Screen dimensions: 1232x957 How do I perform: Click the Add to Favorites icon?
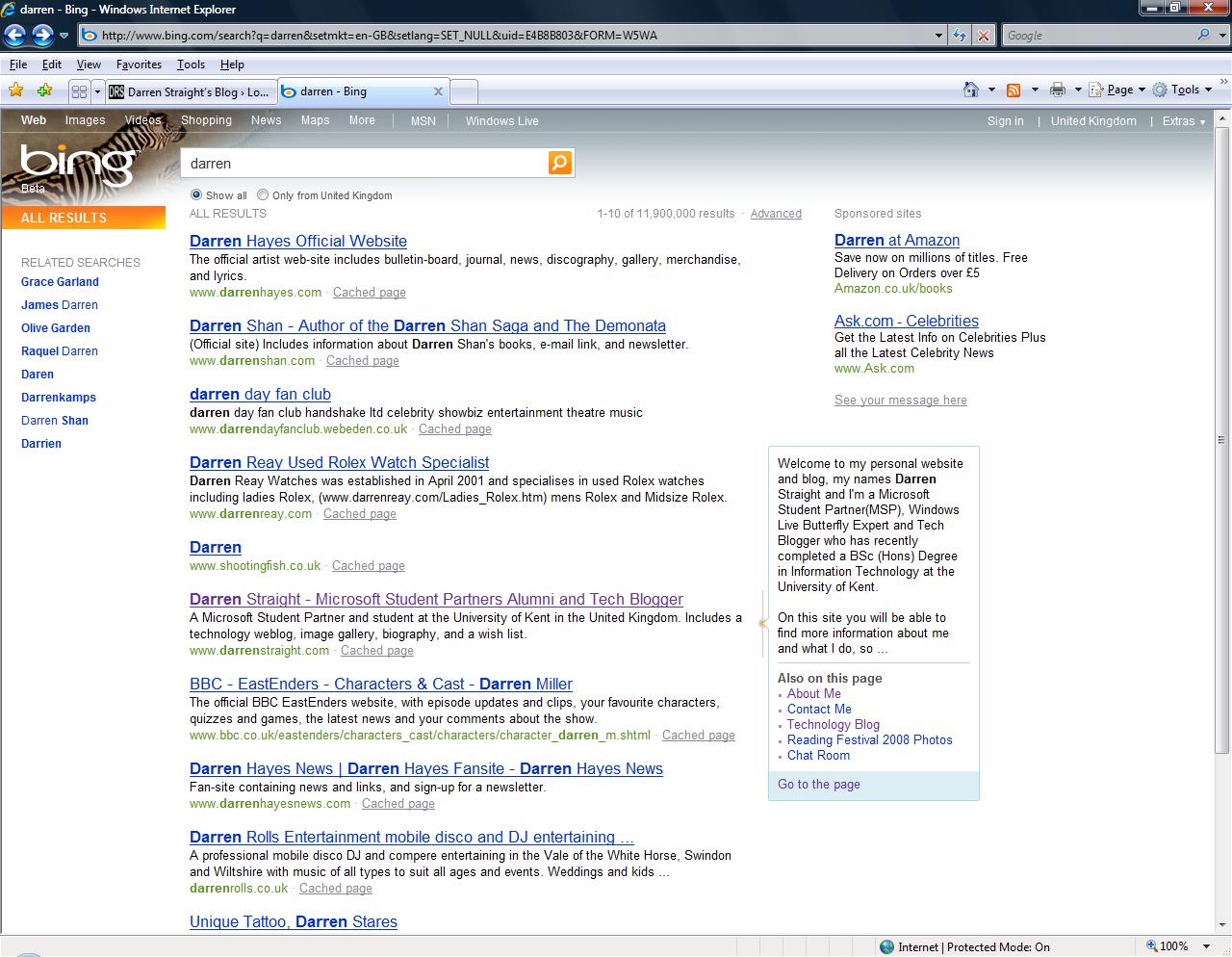pyautogui.click(x=44, y=91)
